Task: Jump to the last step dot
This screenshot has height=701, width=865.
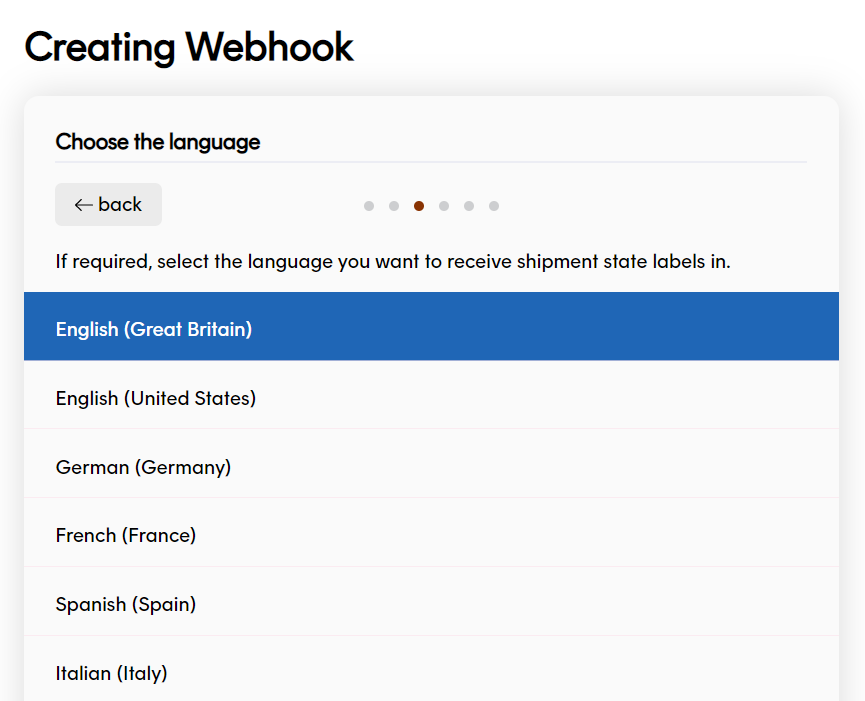Action: pyautogui.click(x=494, y=206)
